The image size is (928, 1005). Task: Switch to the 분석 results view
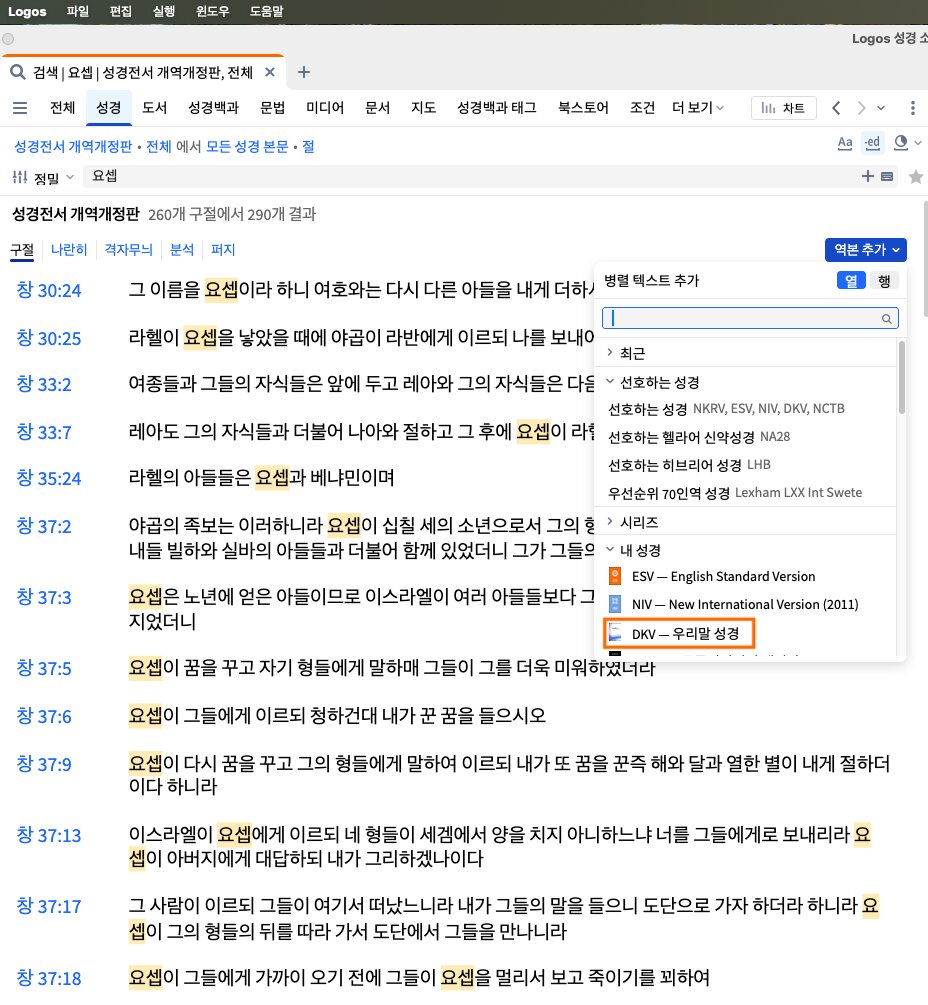(x=182, y=249)
